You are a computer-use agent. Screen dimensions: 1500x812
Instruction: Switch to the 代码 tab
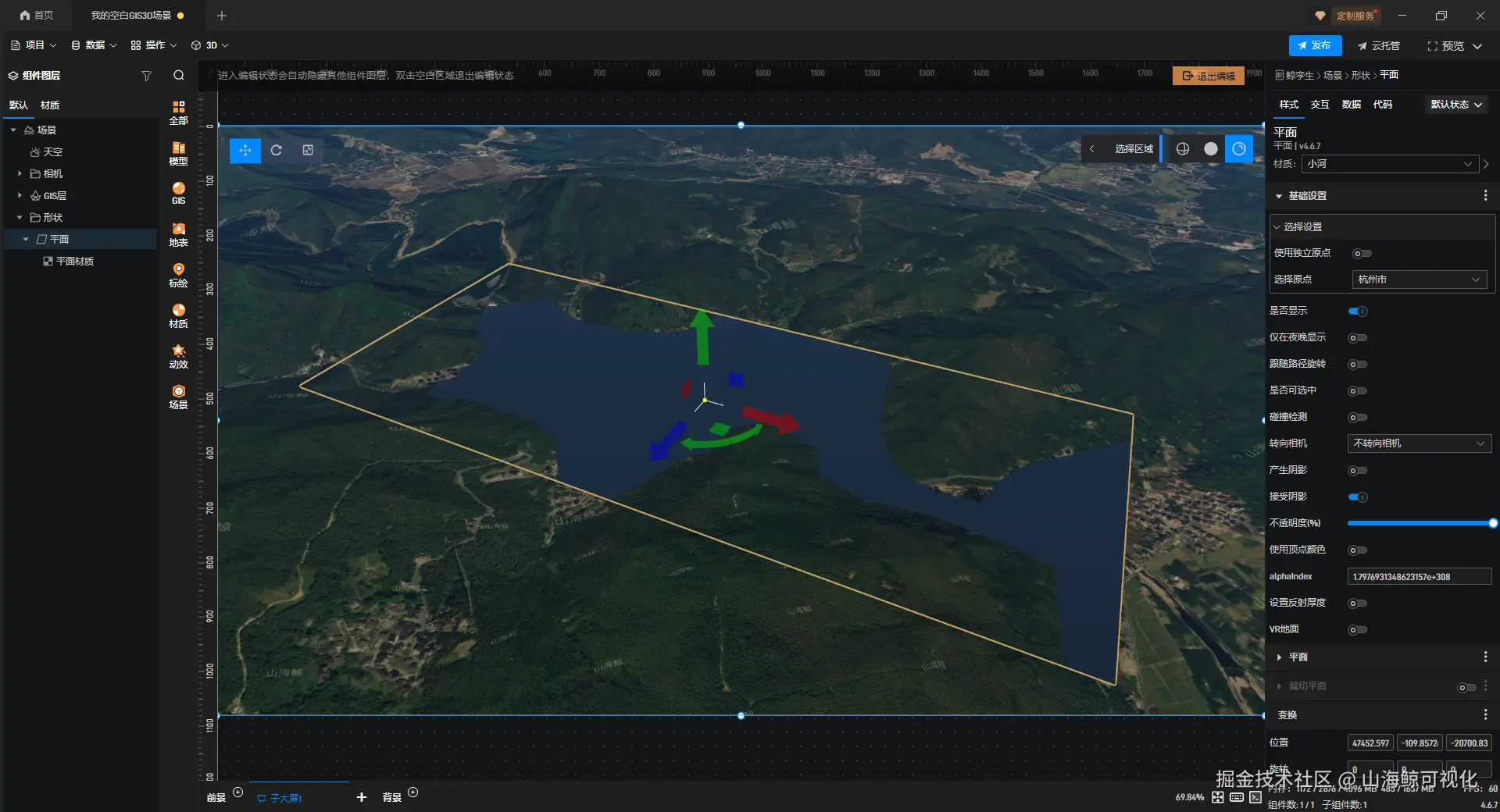(x=1383, y=105)
